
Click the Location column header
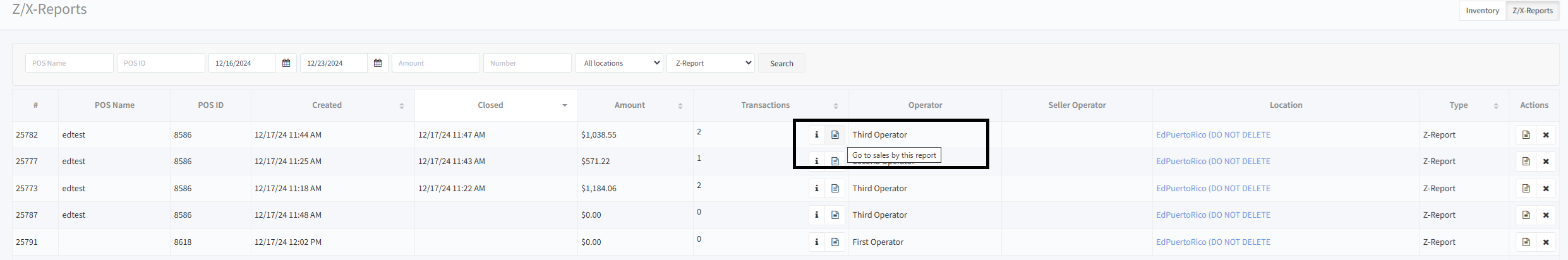1286,105
